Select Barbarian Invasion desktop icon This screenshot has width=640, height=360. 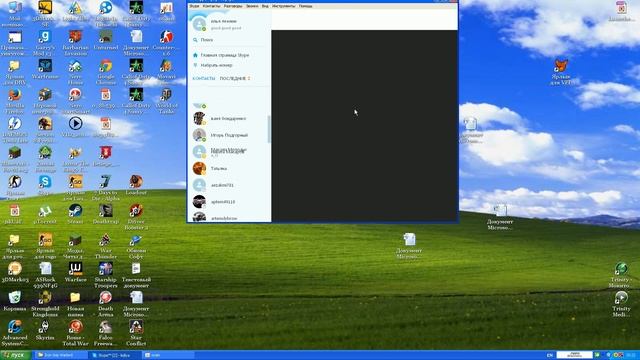point(76,42)
